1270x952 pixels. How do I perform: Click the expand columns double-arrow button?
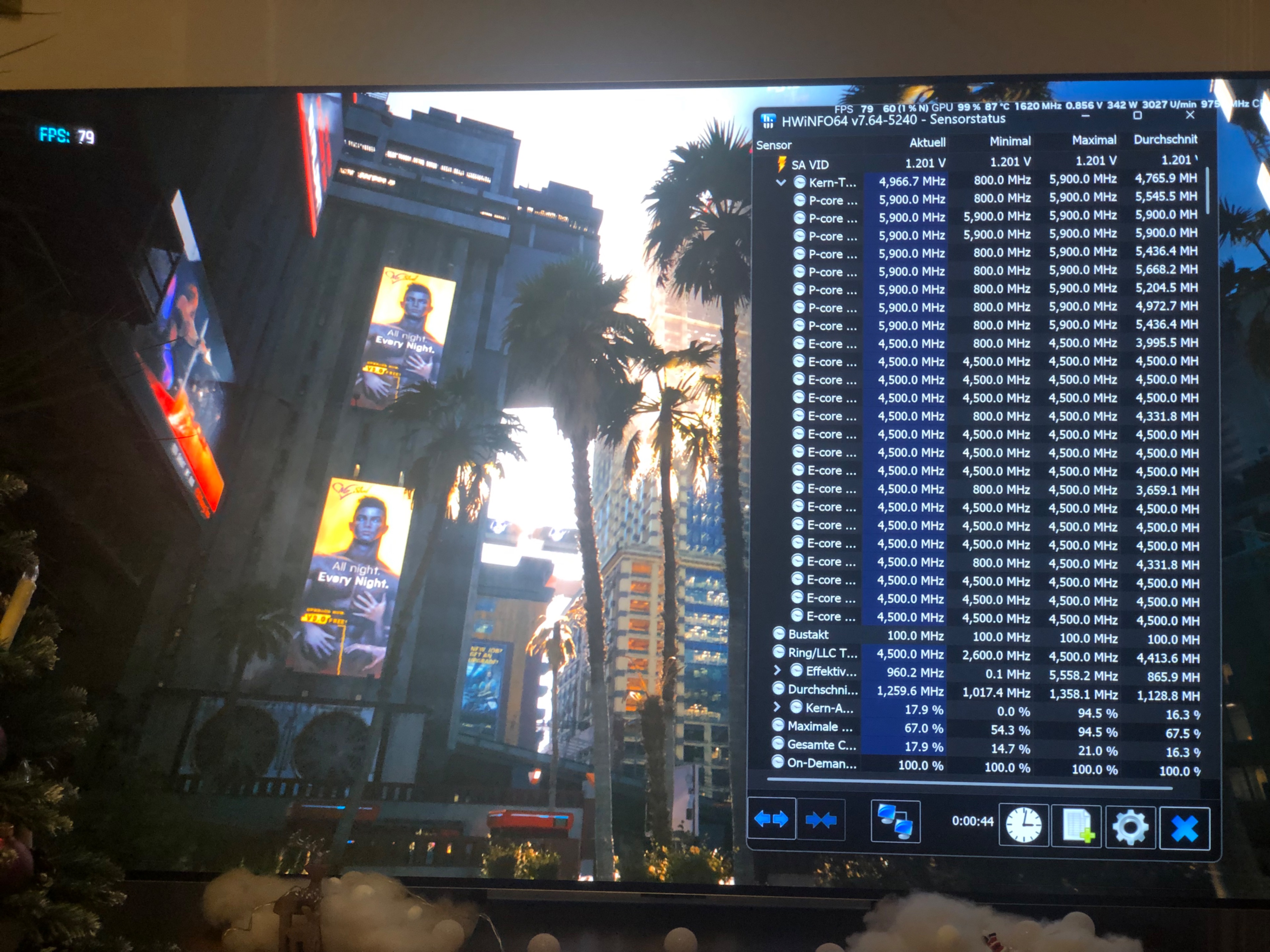pos(771,819)
